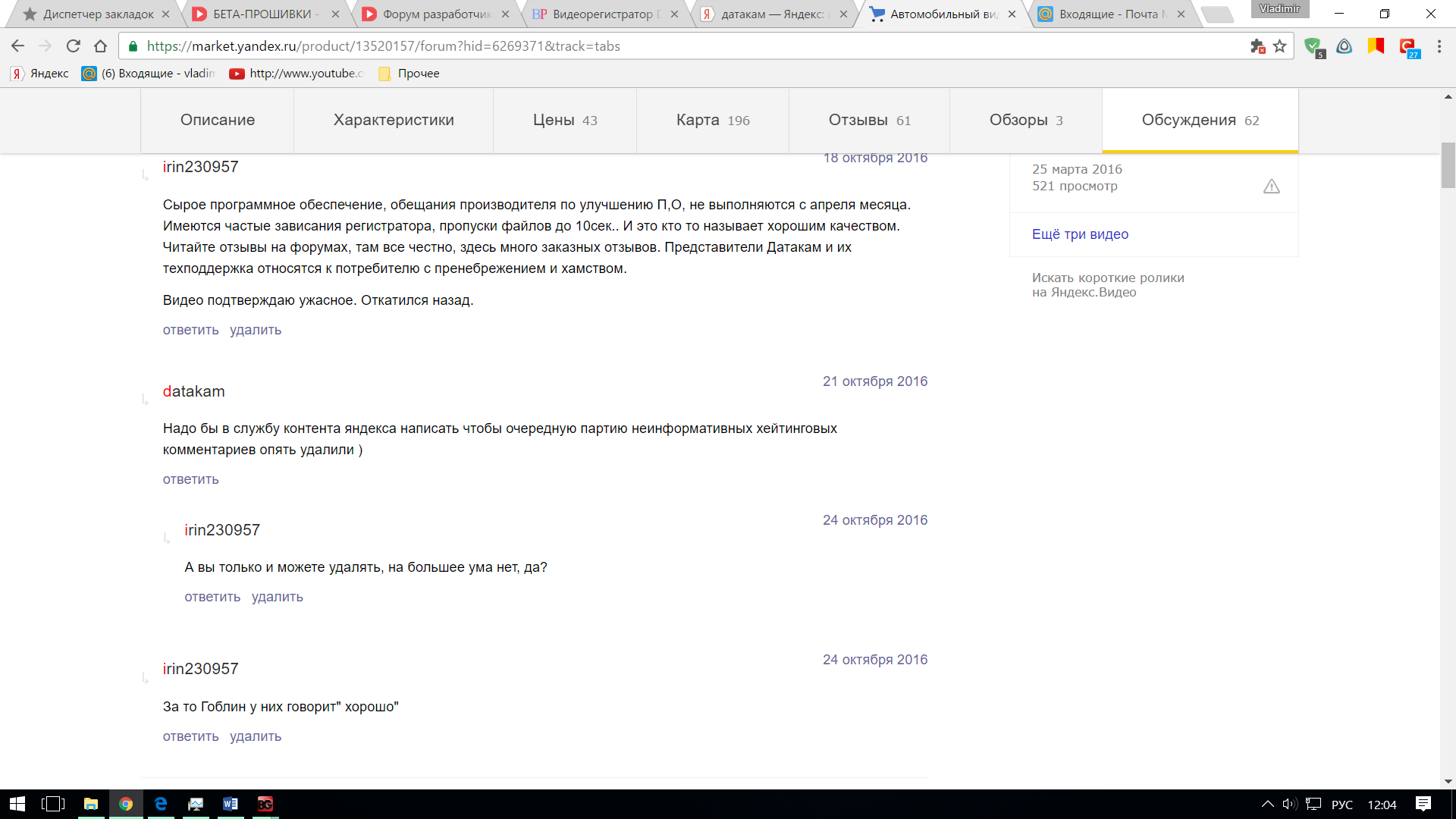Click the volume speaker tray icon
Image resolution: width=1456 pixels, height=819 pixels.
(x=1289, y=804)
